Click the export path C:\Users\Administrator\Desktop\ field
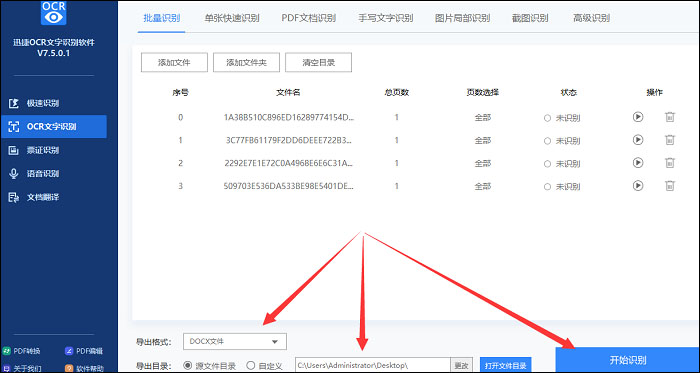Image resolution: width=700 pixels, height=373 pixels. click(x=373, y=366)
